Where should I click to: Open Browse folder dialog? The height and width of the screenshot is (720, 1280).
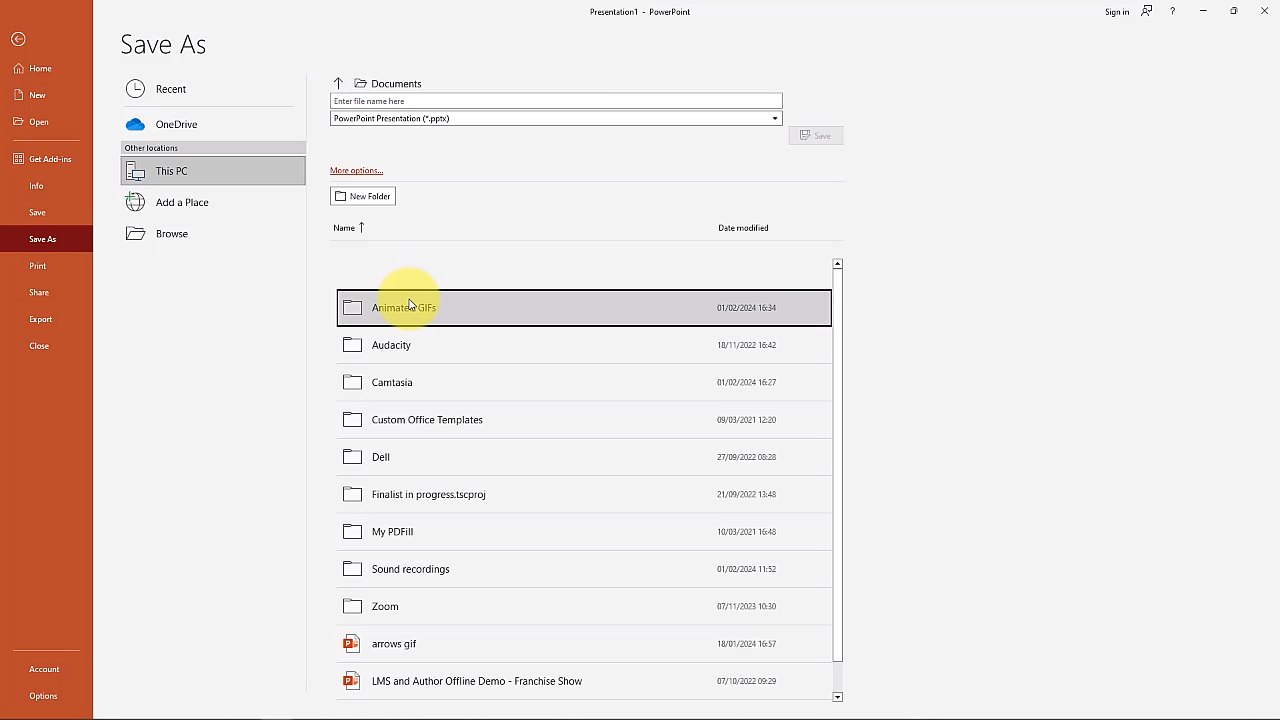pos(171,233)
